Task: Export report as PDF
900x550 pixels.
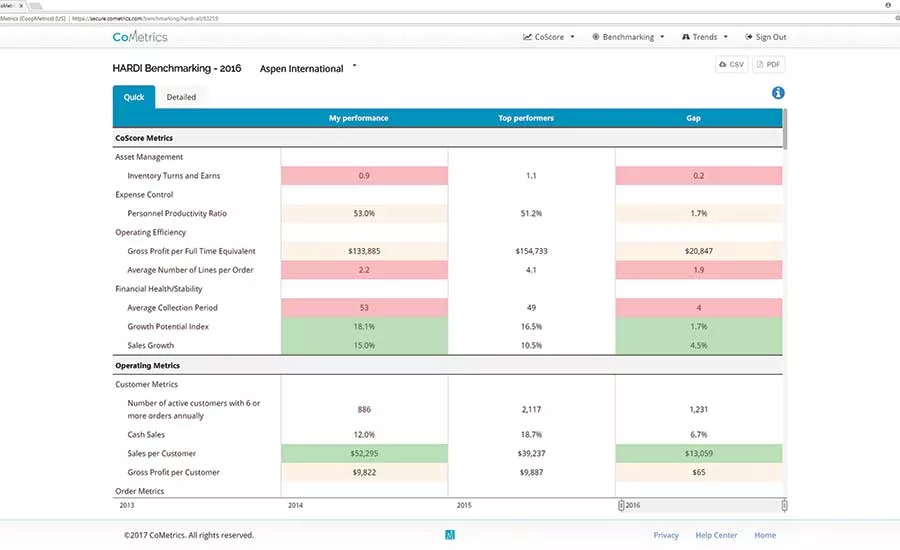Action: click(x=768, y=64)
